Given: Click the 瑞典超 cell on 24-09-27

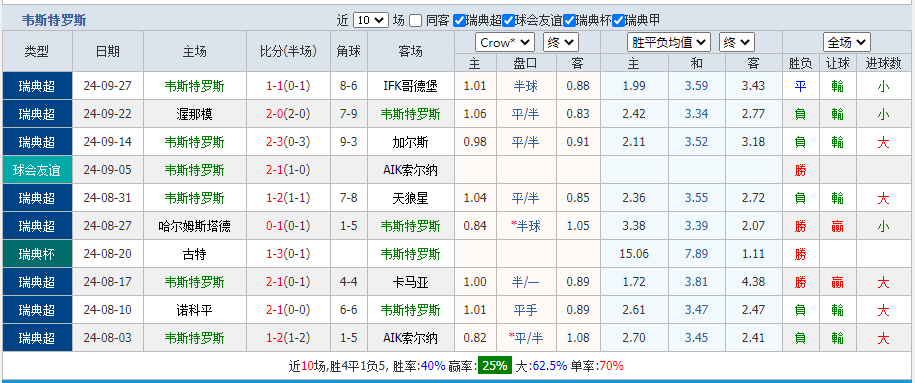Looking at the screenshot, I should coord(37,86).
